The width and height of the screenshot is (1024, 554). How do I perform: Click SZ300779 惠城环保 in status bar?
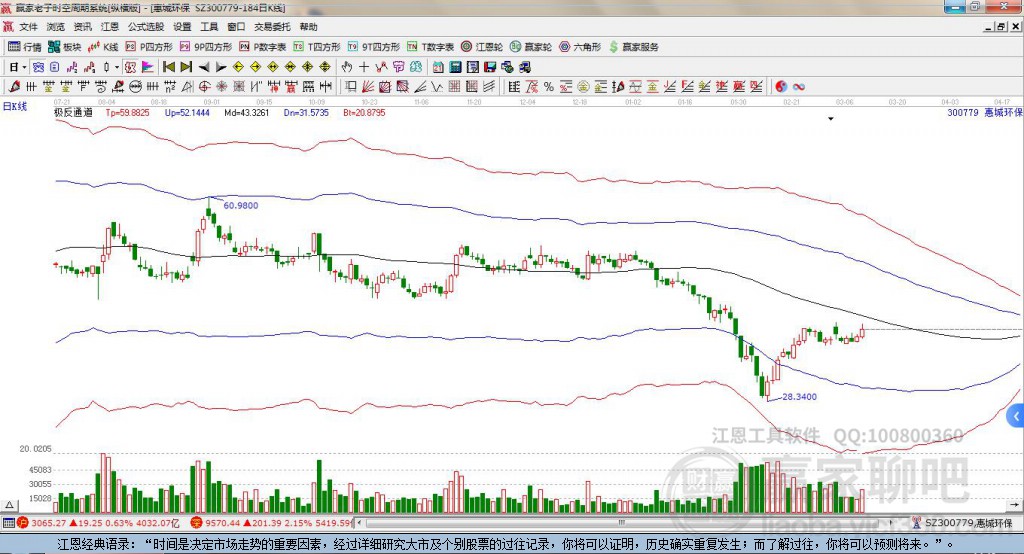point(968,523)
